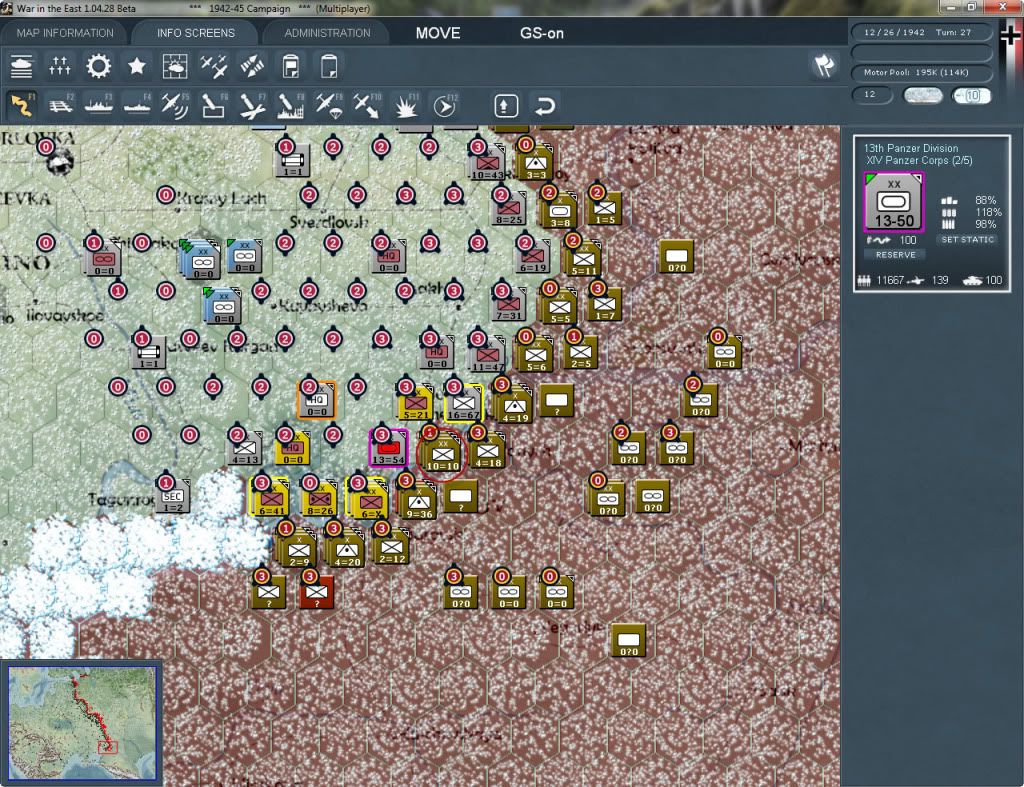Image resolution: width=1024 pixels, height=787 pixels.
Task: Toggle F8 bomb city mode
Action: point(291,105)
